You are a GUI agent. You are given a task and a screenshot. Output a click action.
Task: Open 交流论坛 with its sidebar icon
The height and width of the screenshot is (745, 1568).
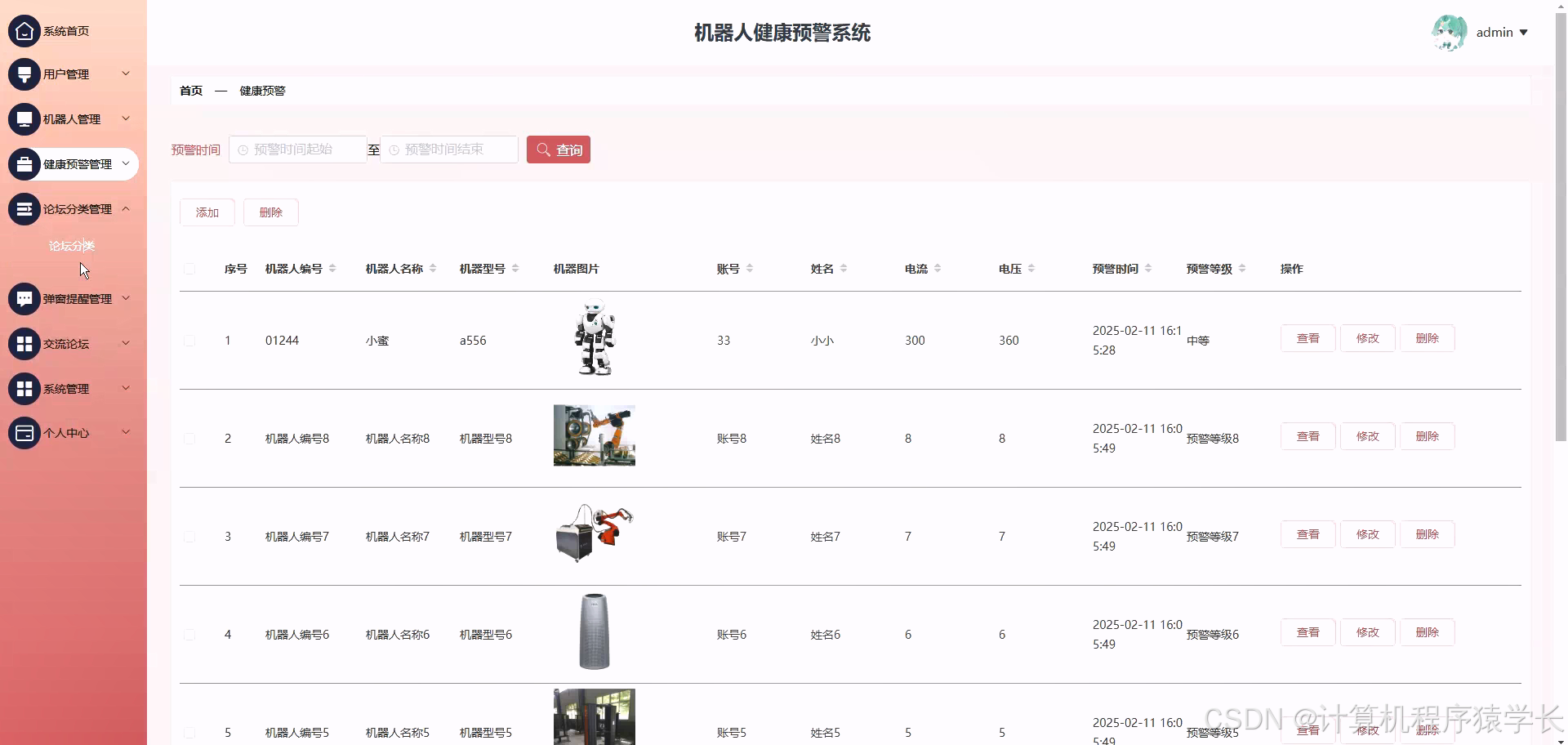pyautogui.click(x=24, y=343)
